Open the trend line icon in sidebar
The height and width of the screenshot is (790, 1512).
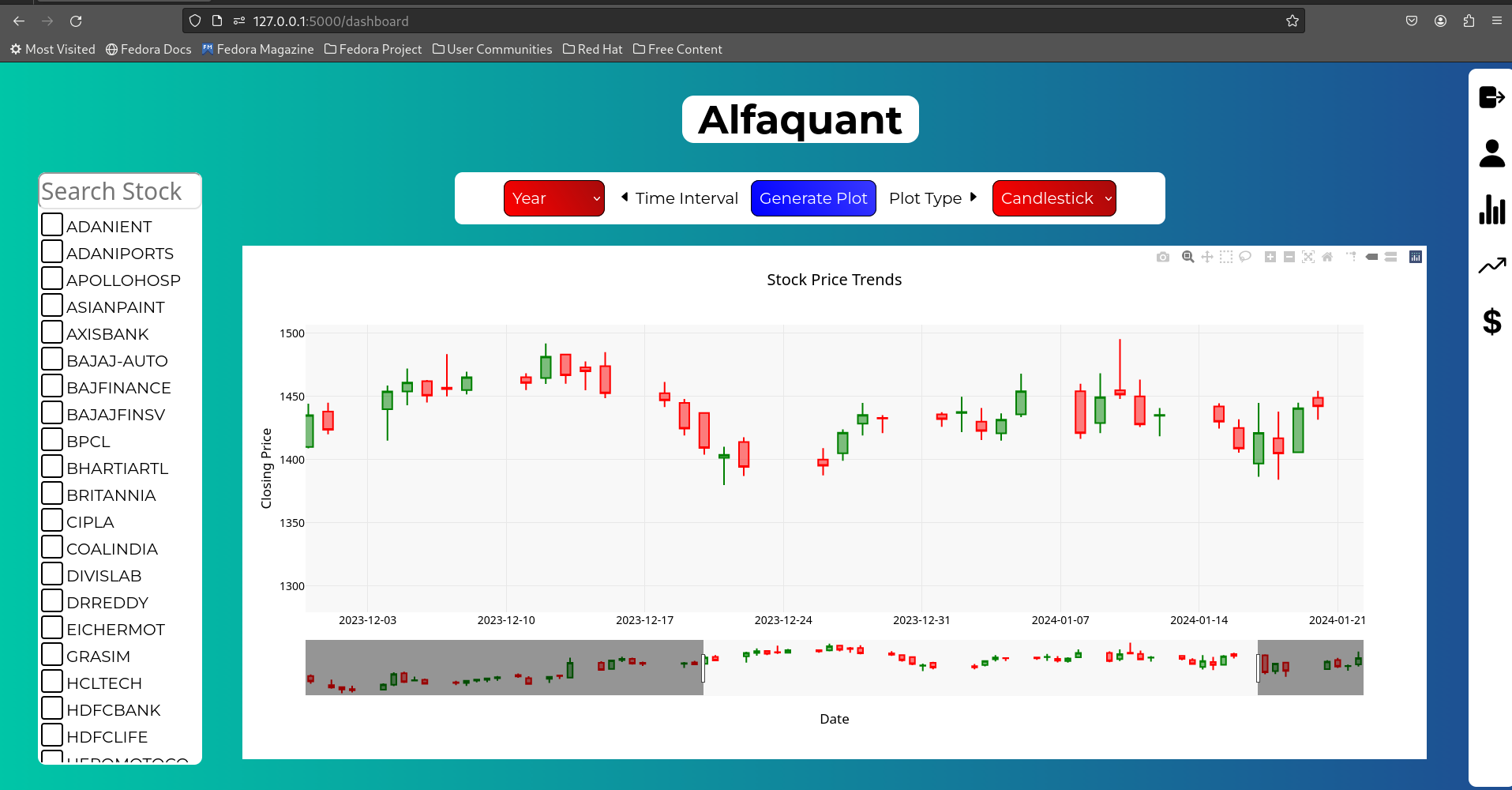point(1492,265)
